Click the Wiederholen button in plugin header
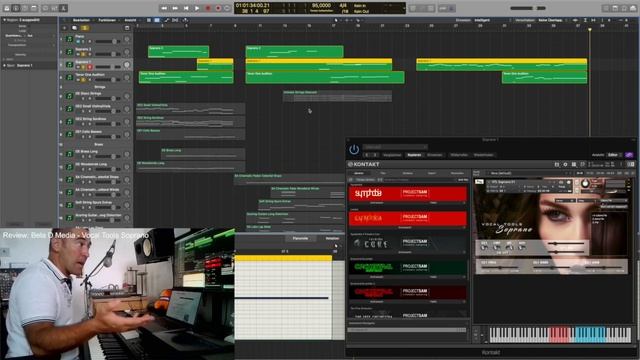Viewport: 640px width, 360px height. [x=484, y=155]
